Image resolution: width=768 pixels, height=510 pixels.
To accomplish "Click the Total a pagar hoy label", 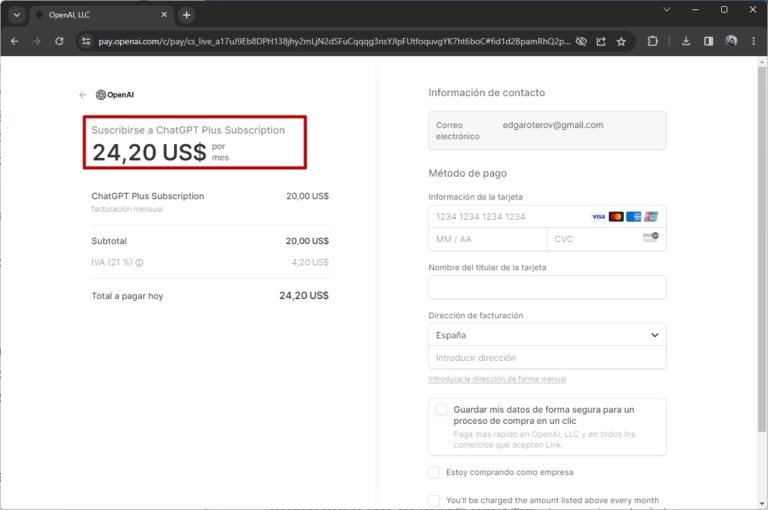I will click(x=127, y=296).
